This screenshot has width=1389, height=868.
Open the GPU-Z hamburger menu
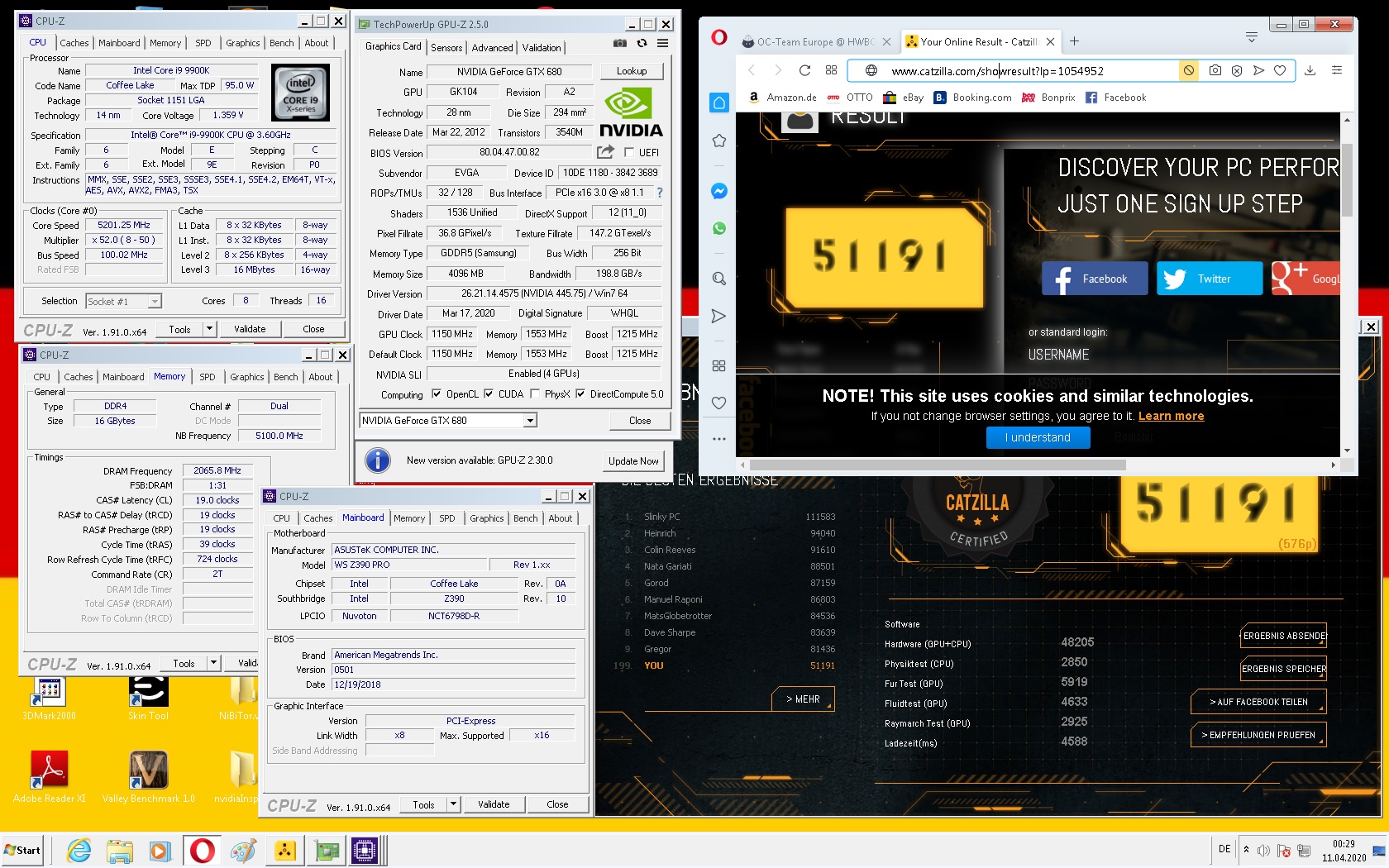click(x=663, y=43)
